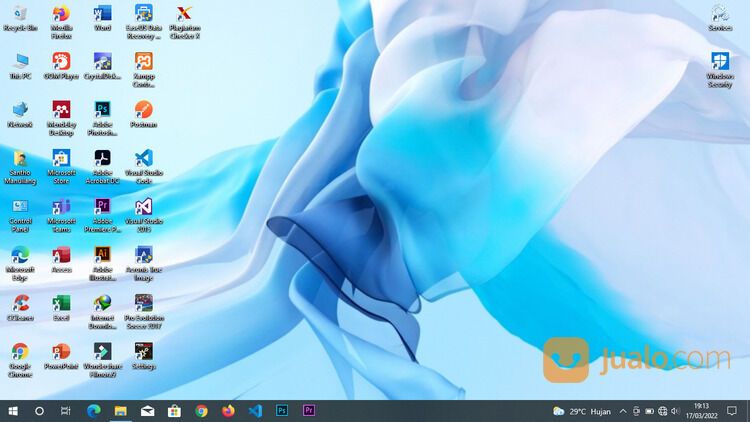Launch Firefox from the taskbar
The height and width of the screenshot is (422, 750).
click(x=228, y=411)
